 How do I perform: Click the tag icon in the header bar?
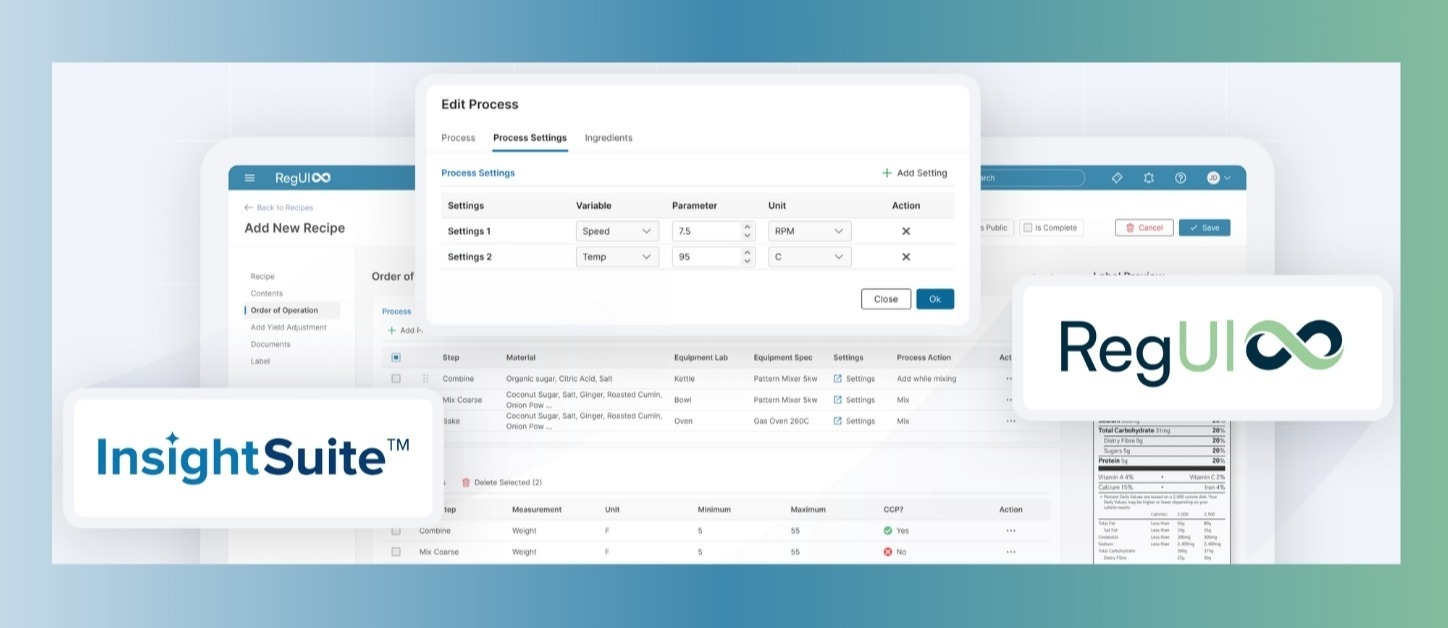pos(1117,178)
